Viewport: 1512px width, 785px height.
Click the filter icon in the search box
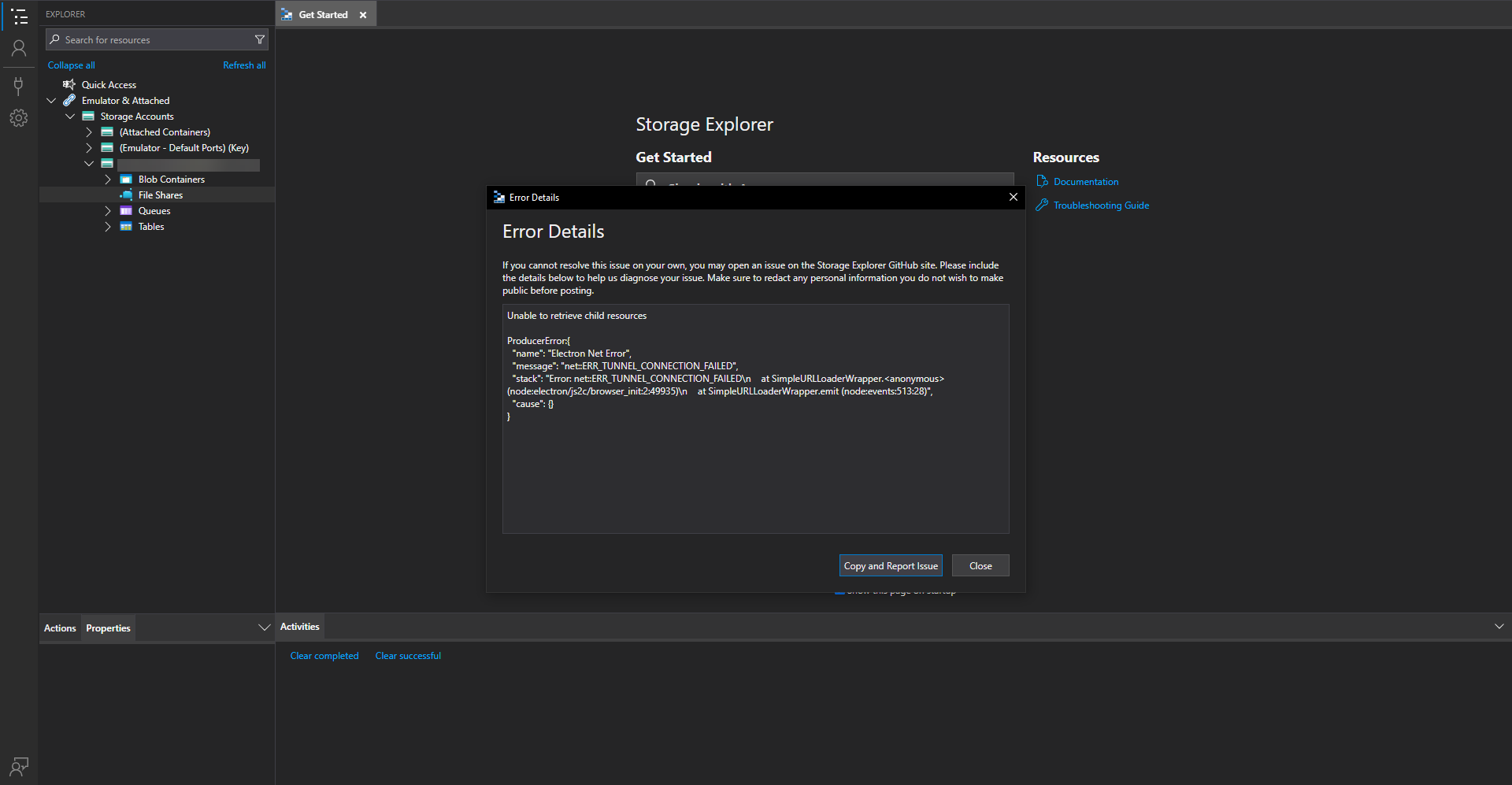coord(260,39)
